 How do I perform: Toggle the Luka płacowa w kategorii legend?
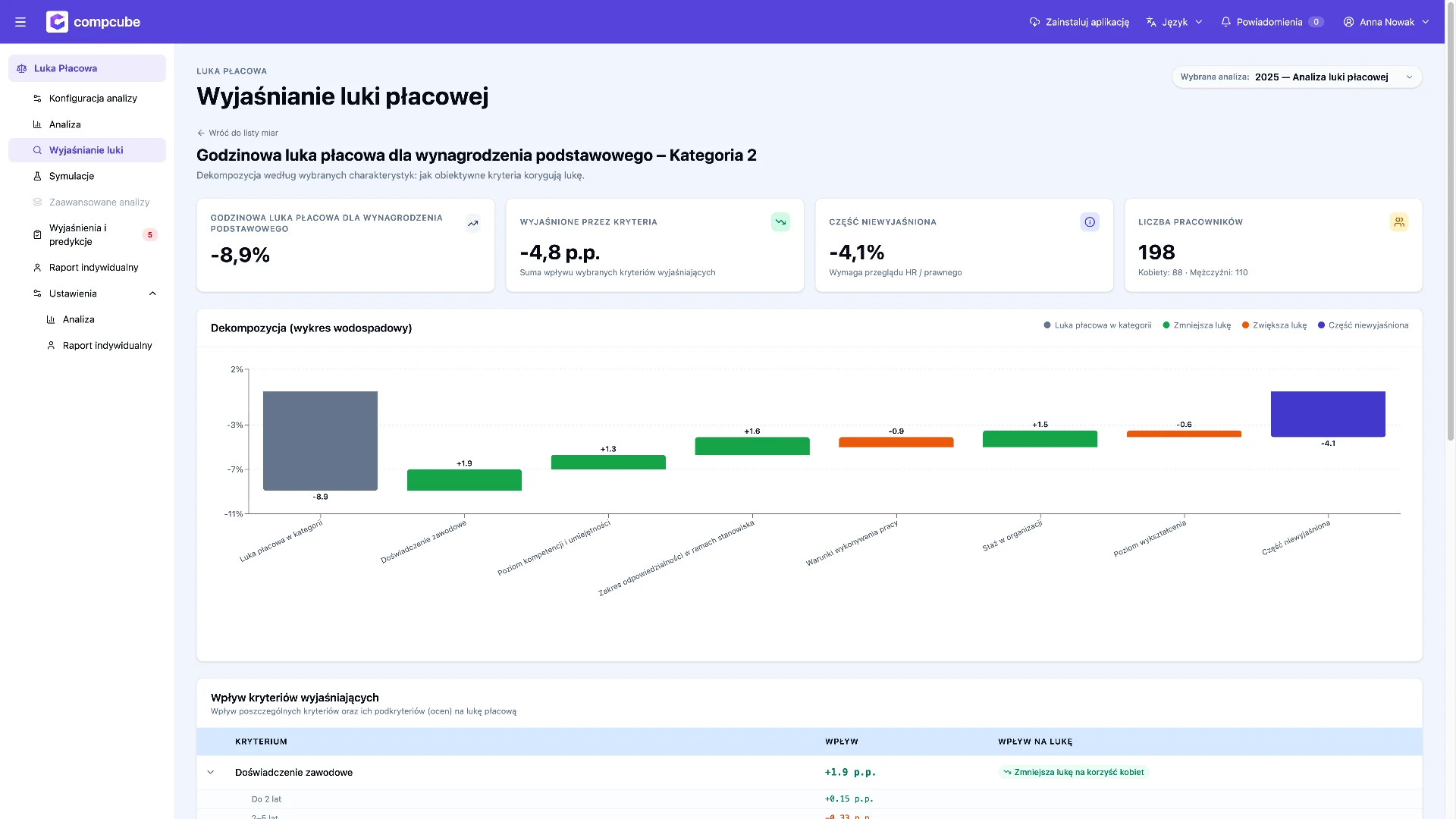tap(1097, 325)
